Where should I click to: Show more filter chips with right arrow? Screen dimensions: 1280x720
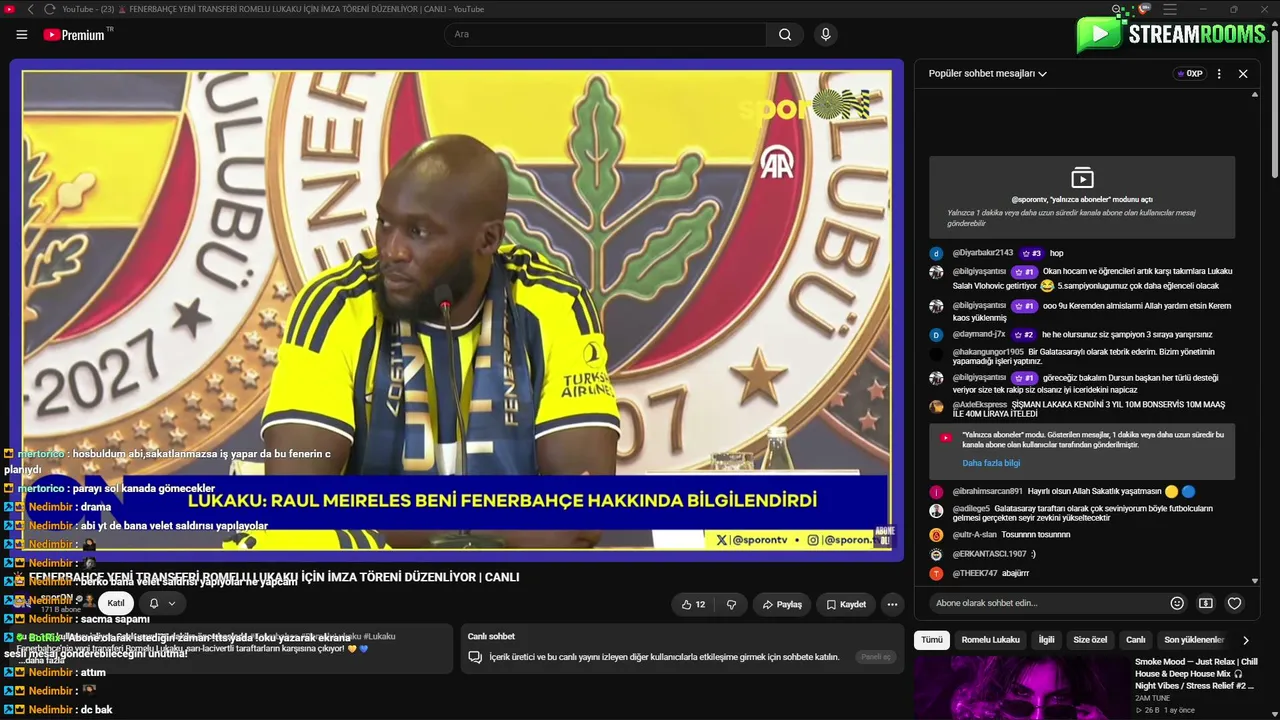point(1245,640)
